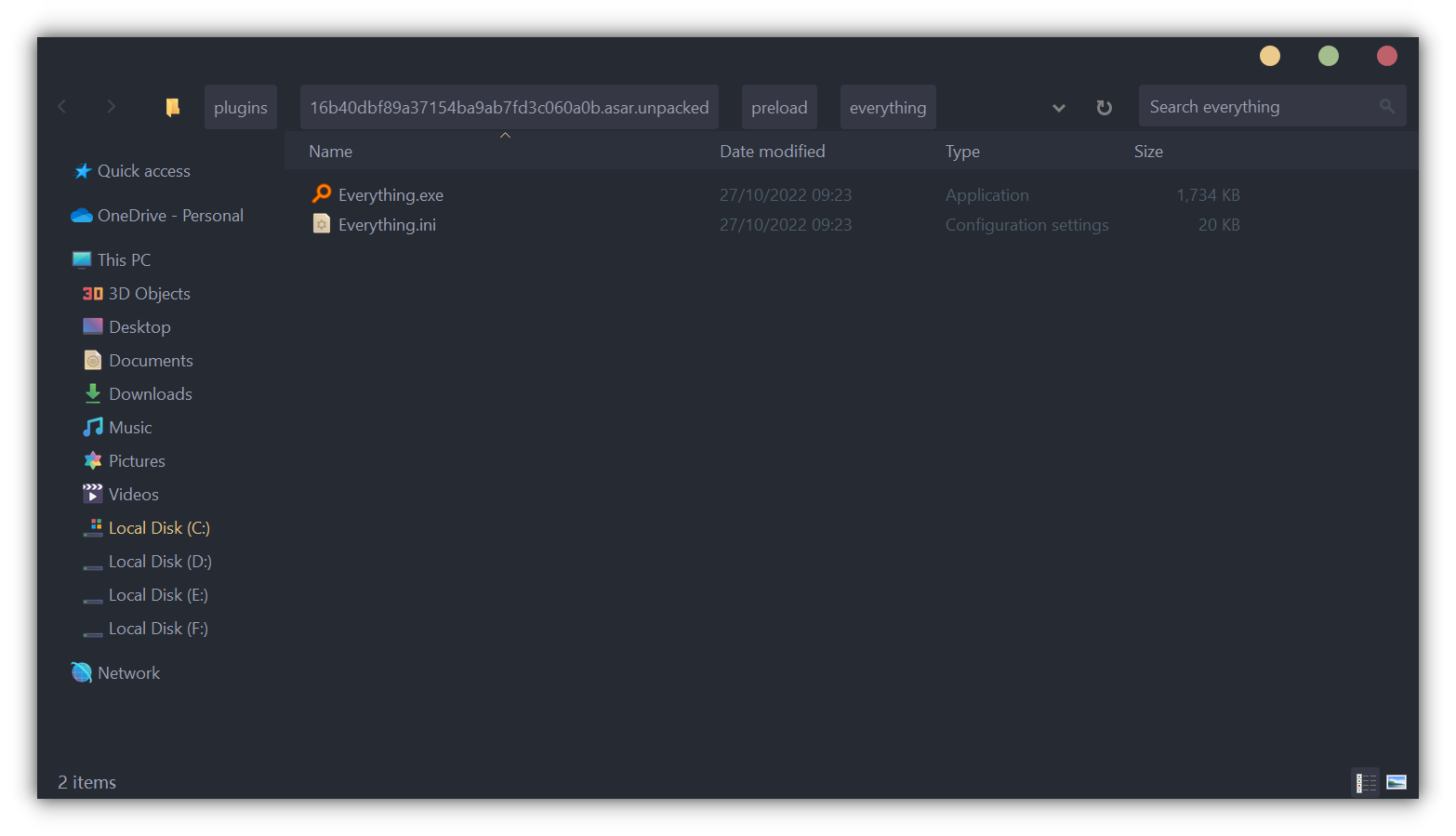Select the everything breadcrumb segment
This screenshot has height=836, width=1456.
click(888, 107)
